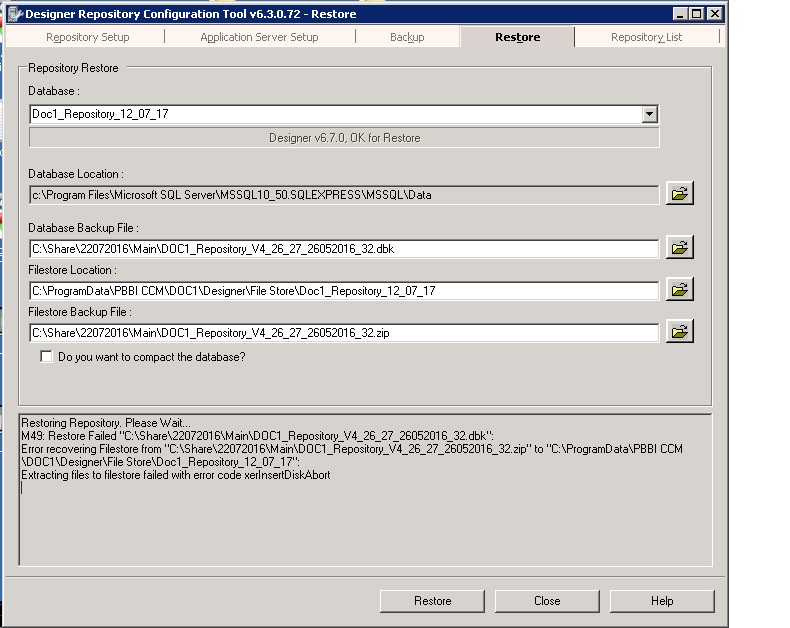This screenshot has width=790, height=628.
Task: Switch to the Repository Setup tab
Action: 88,37
